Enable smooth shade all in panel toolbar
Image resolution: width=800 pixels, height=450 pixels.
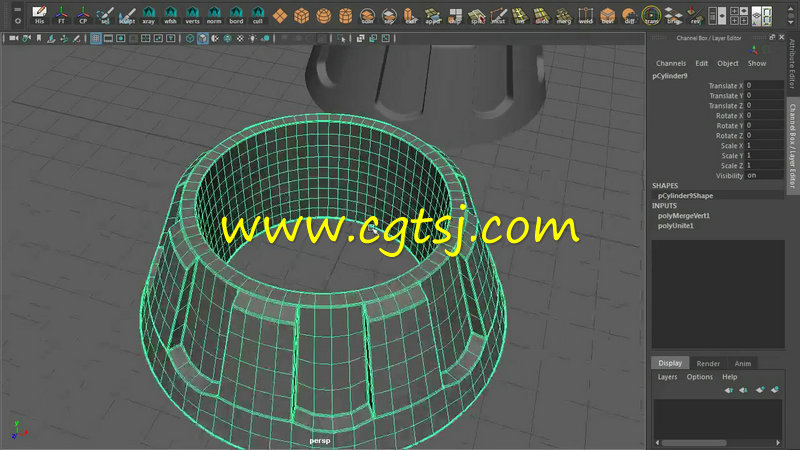point(203,38)
